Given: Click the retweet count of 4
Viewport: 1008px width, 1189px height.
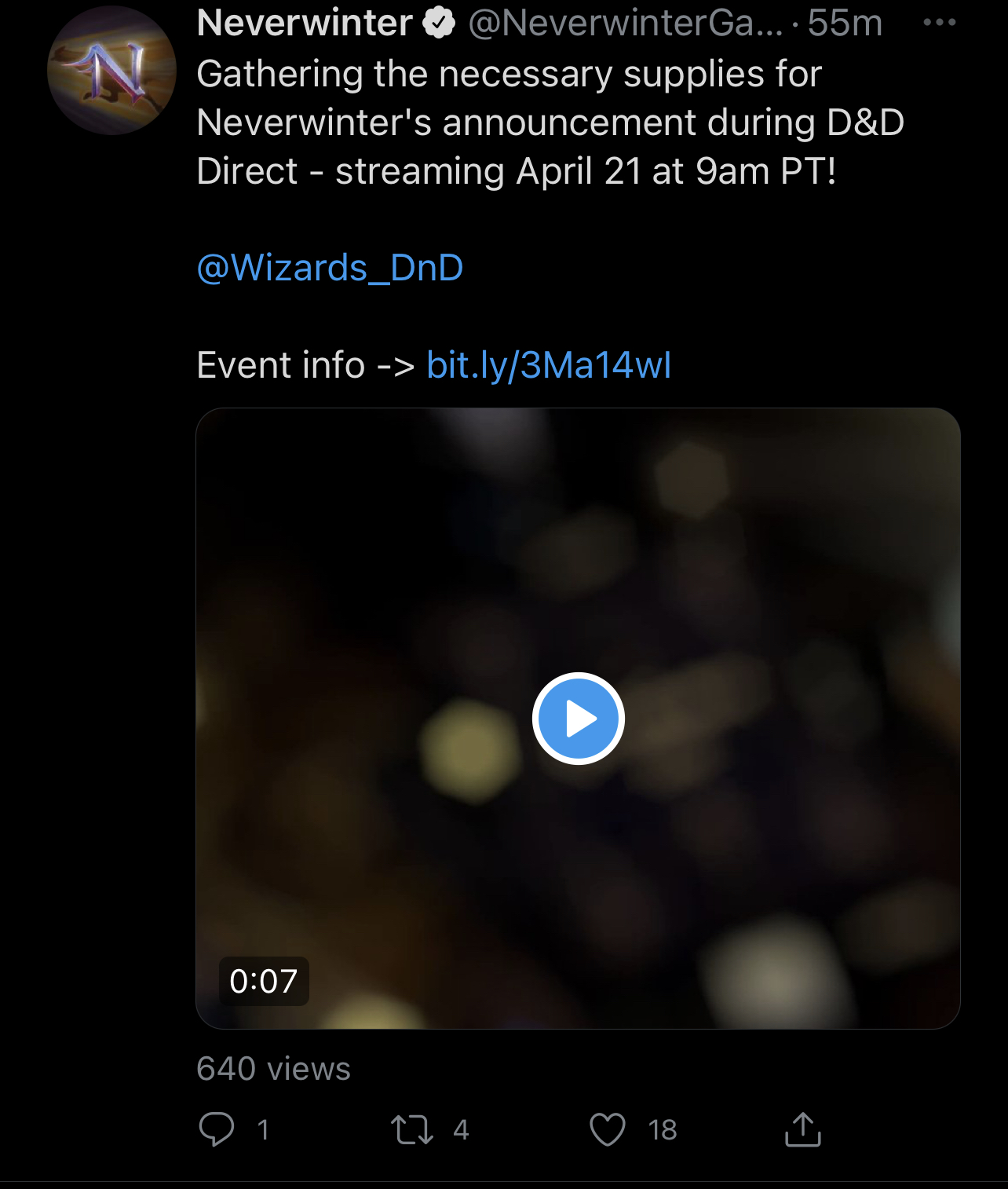Looking at the screenshot, I should (x=461, y=1130).
